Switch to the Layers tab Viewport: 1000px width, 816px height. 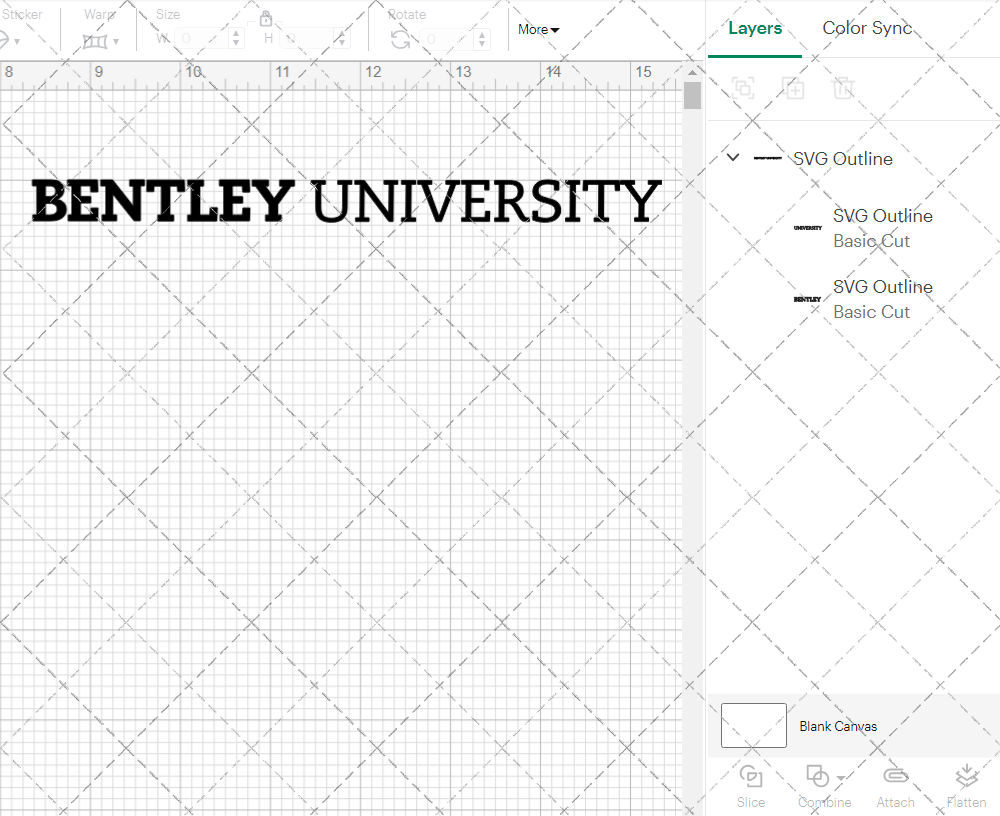point(755,28)
